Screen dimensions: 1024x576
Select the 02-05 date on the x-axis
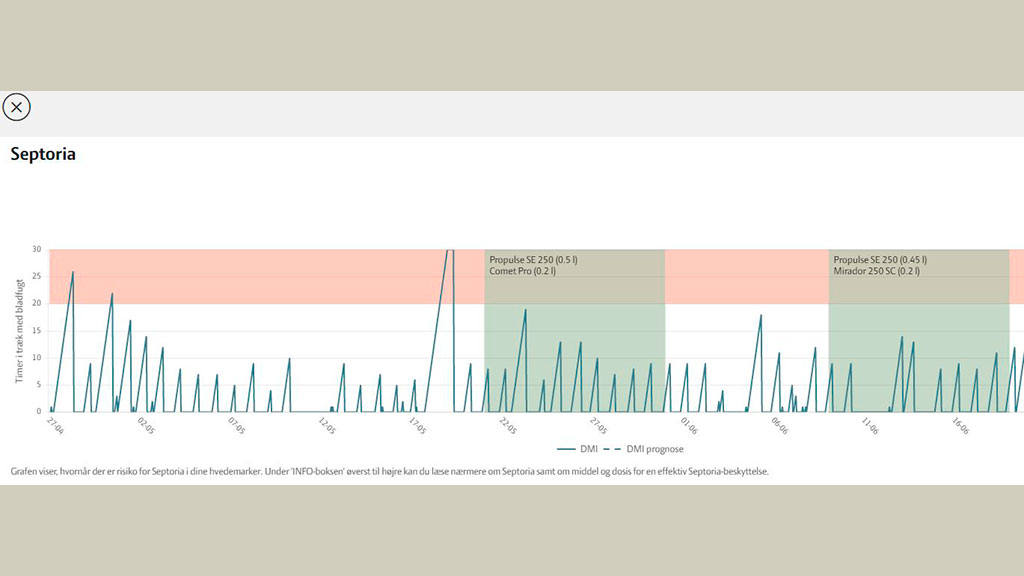[146, 426]
